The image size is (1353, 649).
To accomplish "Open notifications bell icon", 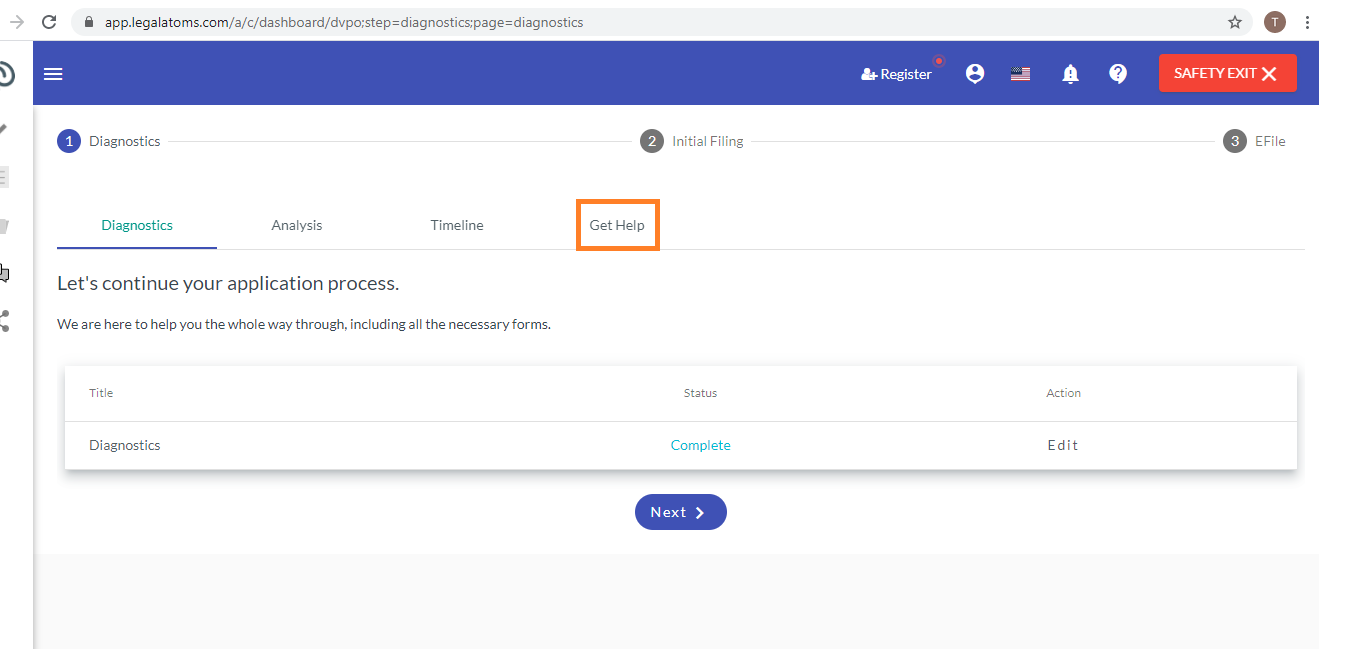I will (1071, 74).
